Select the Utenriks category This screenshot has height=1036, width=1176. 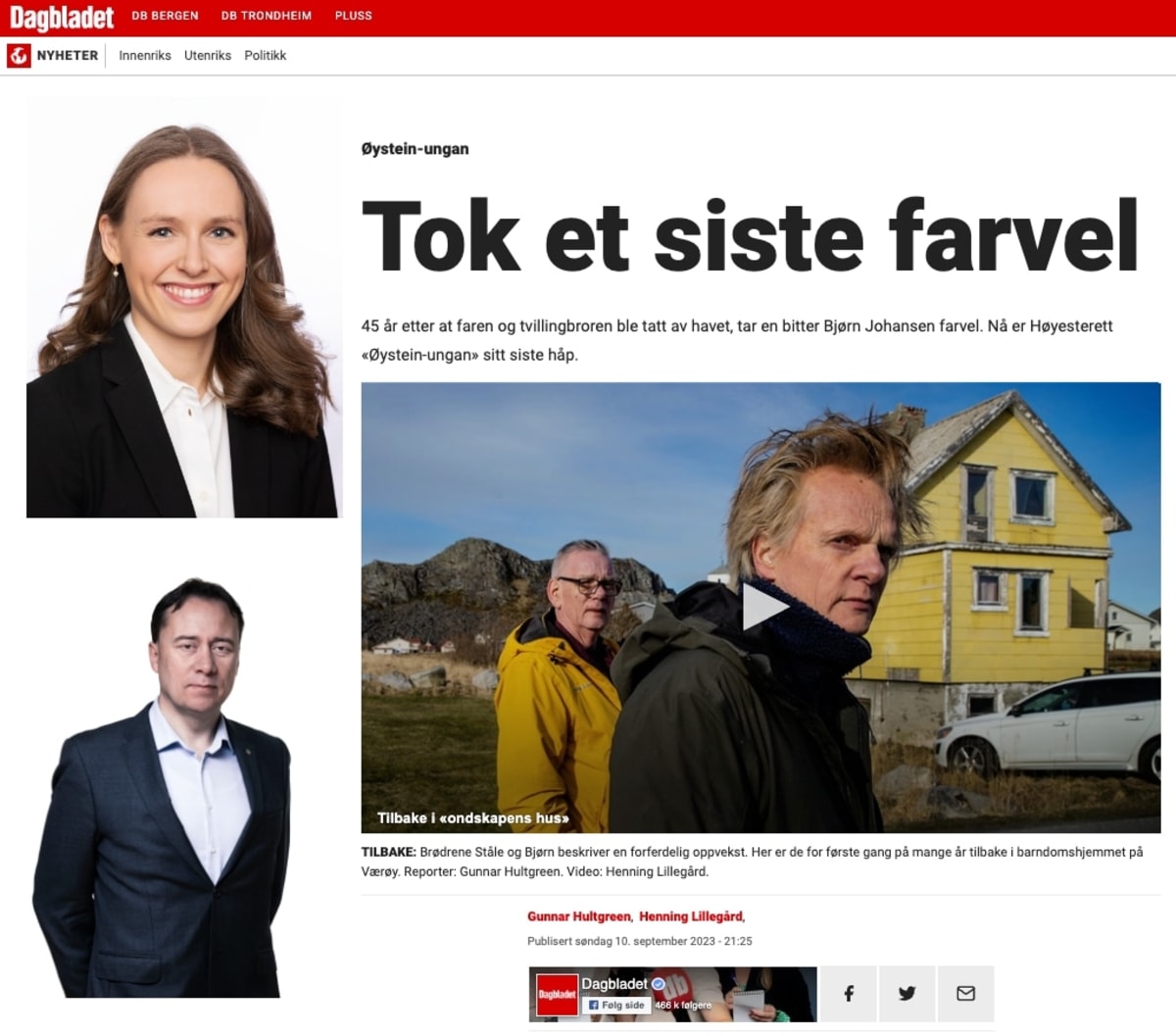click(x=208, y=56)
